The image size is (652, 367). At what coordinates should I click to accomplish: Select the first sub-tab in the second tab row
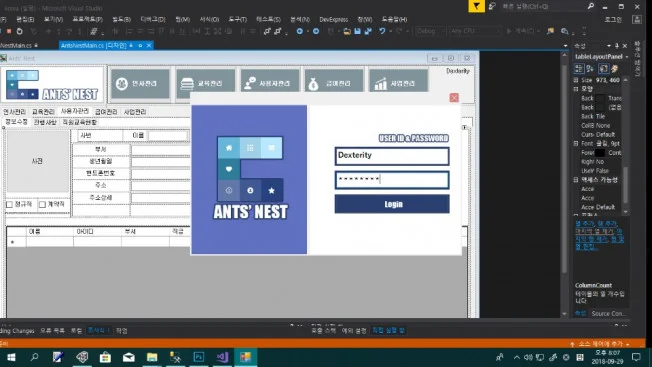16,122
